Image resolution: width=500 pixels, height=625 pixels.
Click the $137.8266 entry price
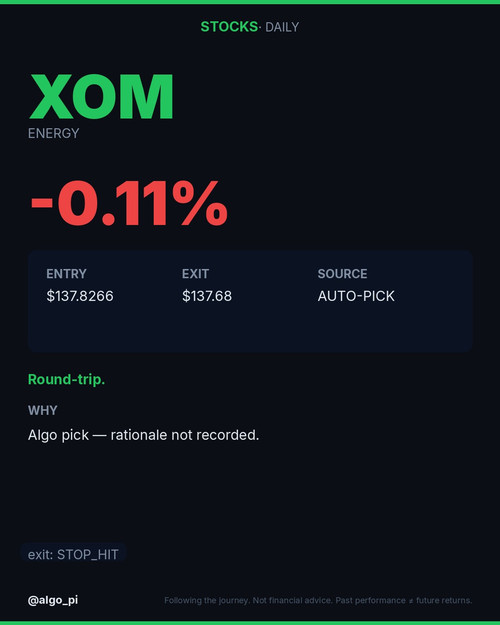(80, 296)
